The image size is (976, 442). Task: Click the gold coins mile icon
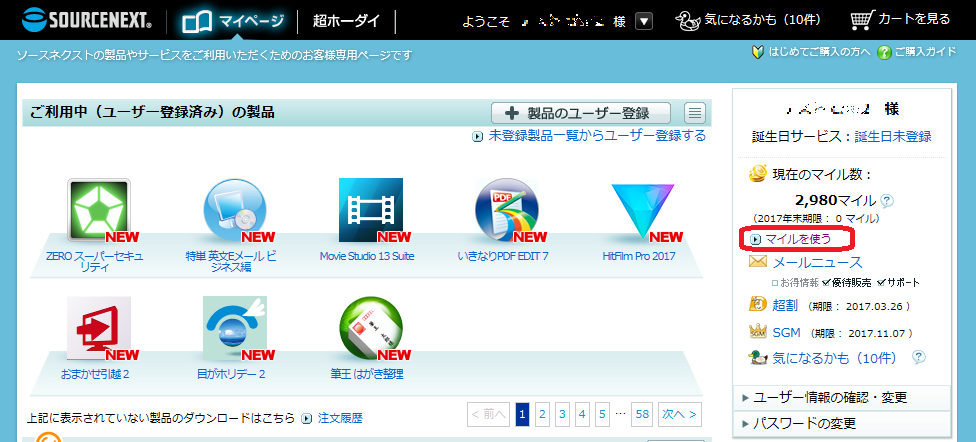[759, 174]
